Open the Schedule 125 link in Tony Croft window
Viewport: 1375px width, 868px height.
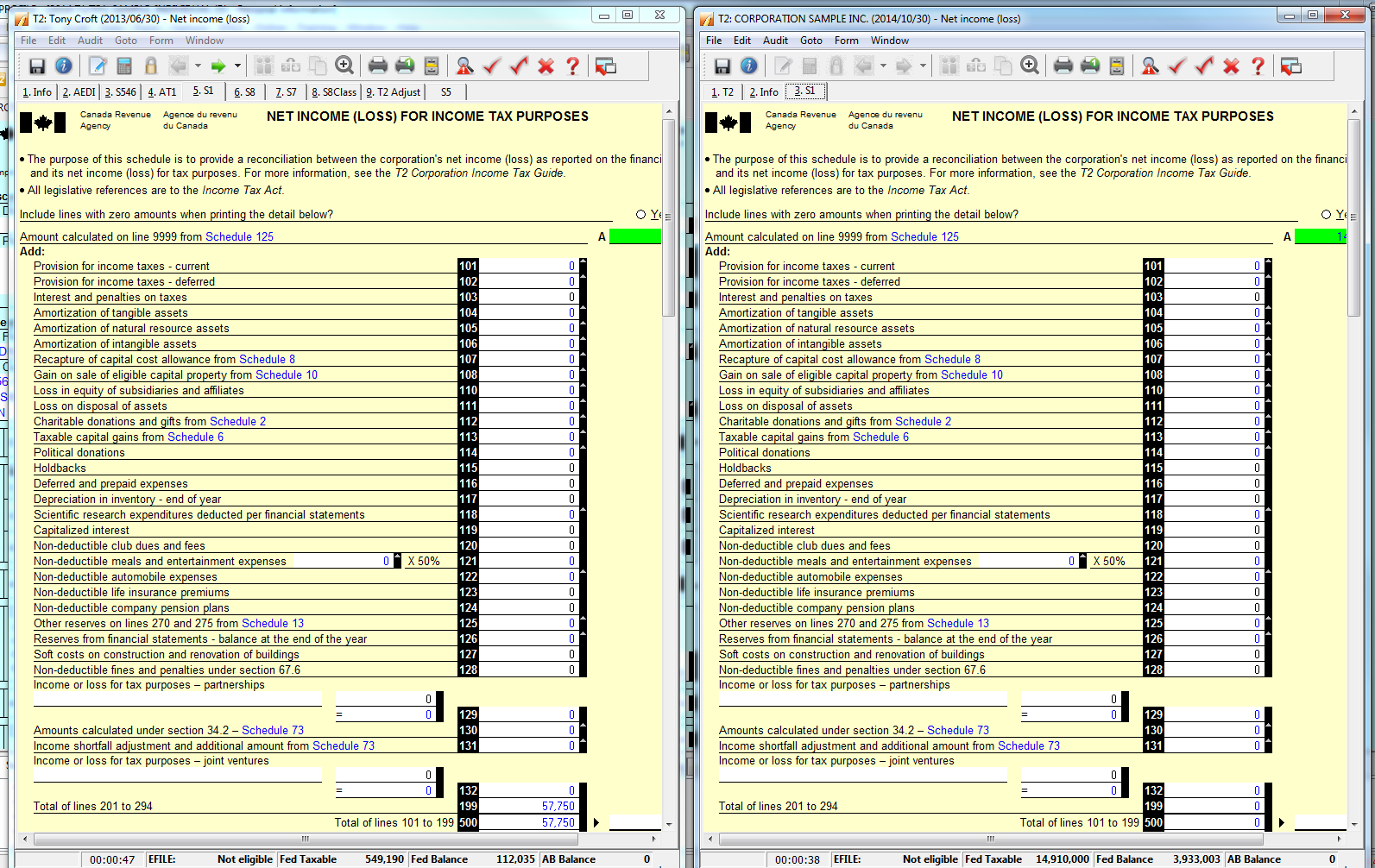[x=239, y=237]
